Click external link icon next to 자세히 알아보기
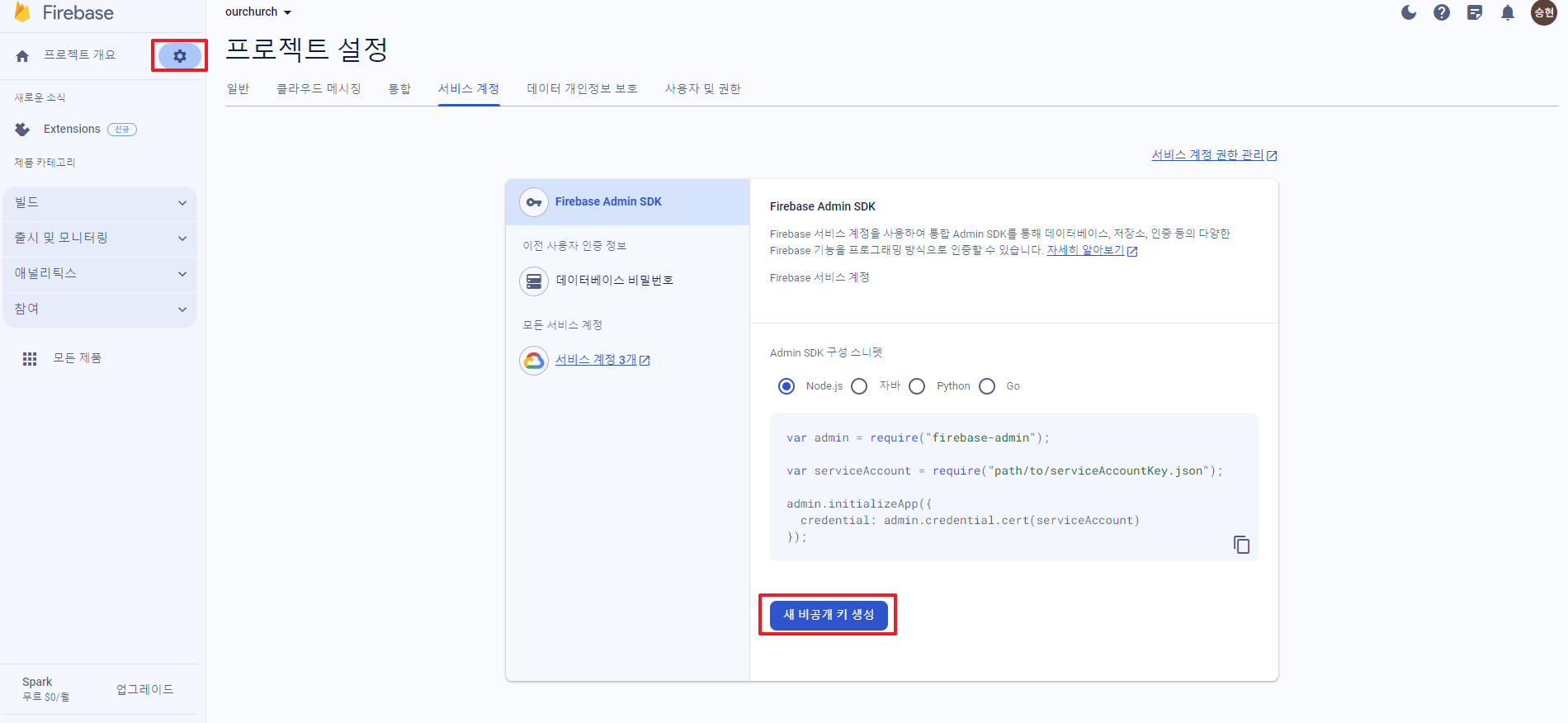Image resolution: width=1568 pixels, height=723 pixels. 1132,252
